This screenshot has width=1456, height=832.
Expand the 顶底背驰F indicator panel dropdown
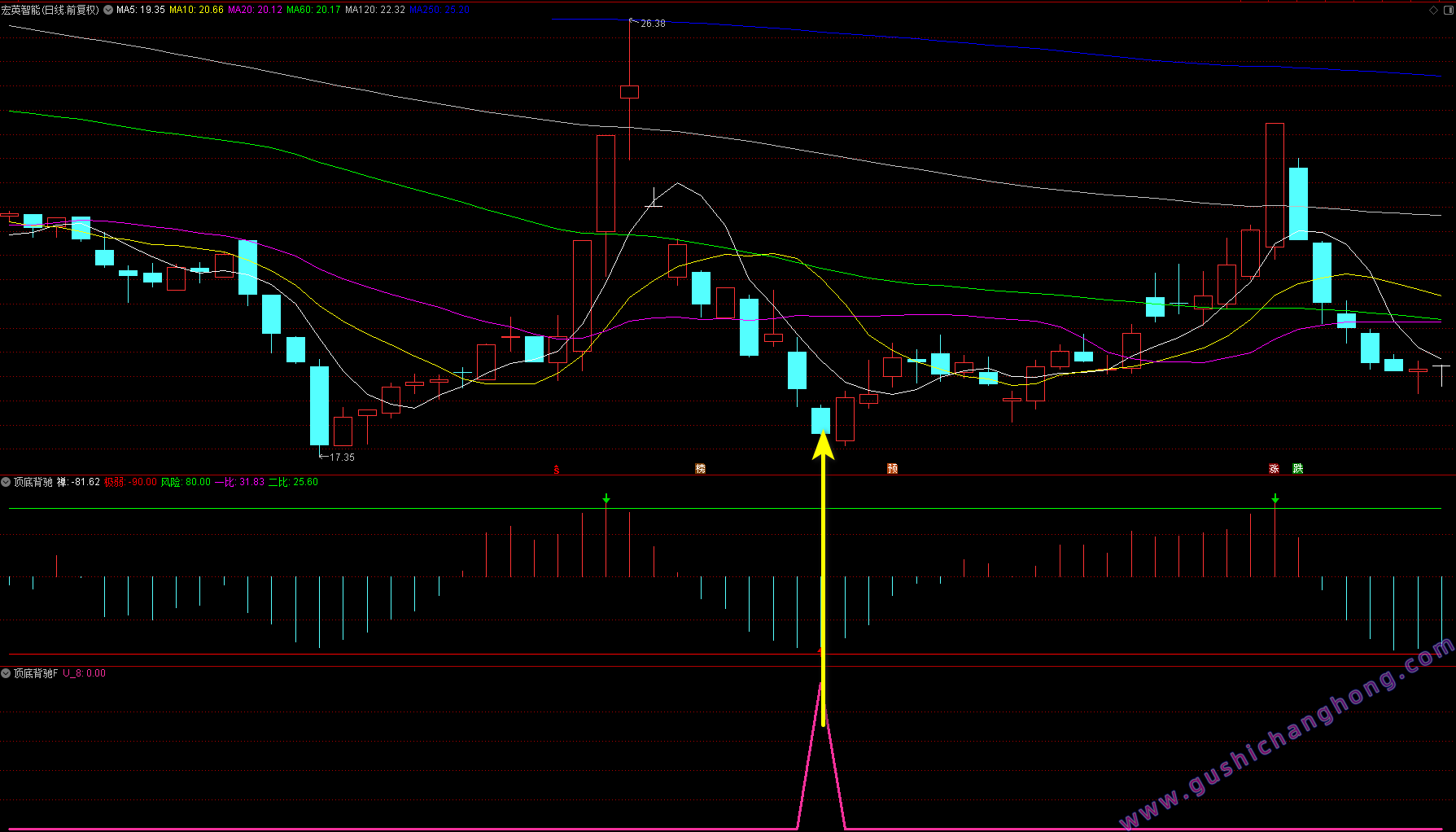(6, 673)
